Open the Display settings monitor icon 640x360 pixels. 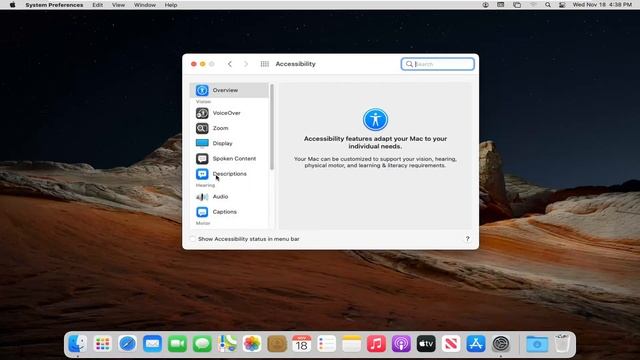tap(202, 143)
